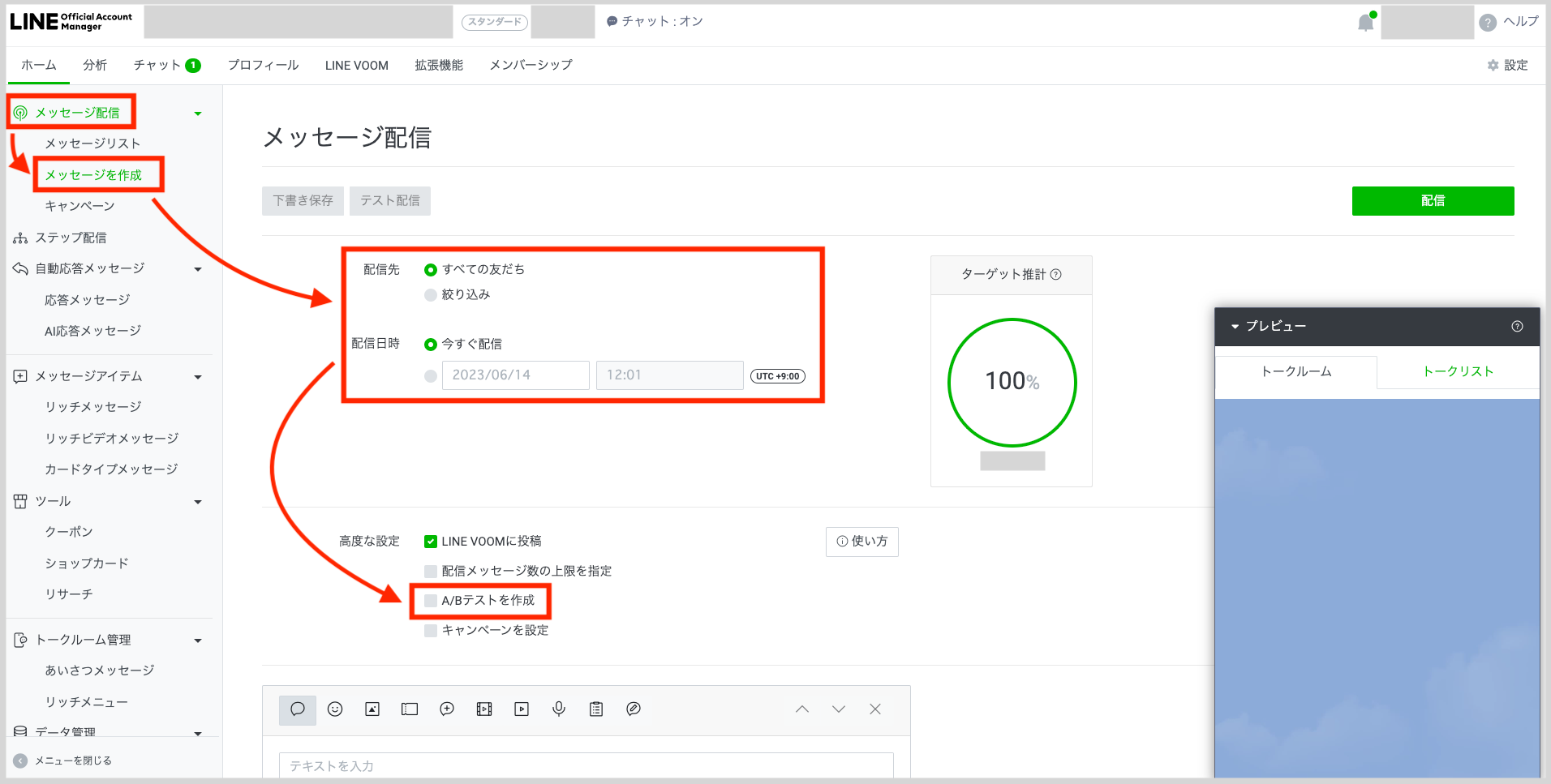Collapse メッセージアイテム section arrow
Viewport: 1551px width, 784px height.
(198, 377)
